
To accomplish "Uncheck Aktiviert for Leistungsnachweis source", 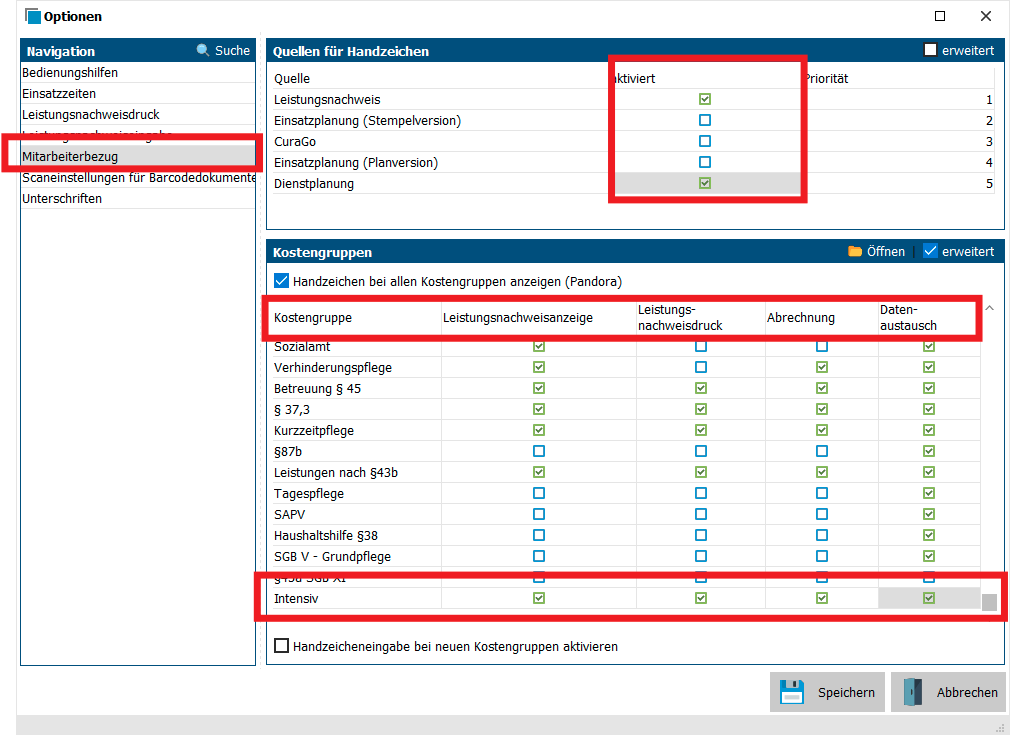I will (705, 100).
